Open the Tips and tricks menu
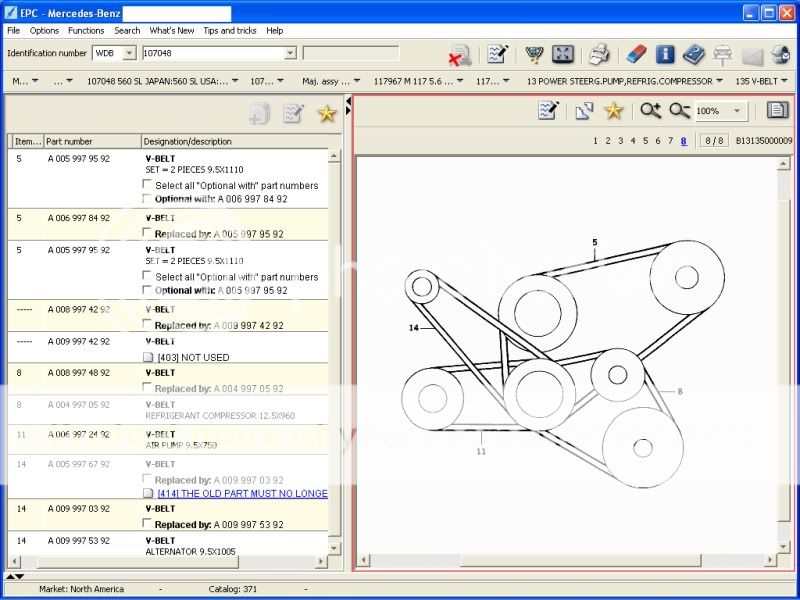 pyautogui.click(x=230, y=31)
